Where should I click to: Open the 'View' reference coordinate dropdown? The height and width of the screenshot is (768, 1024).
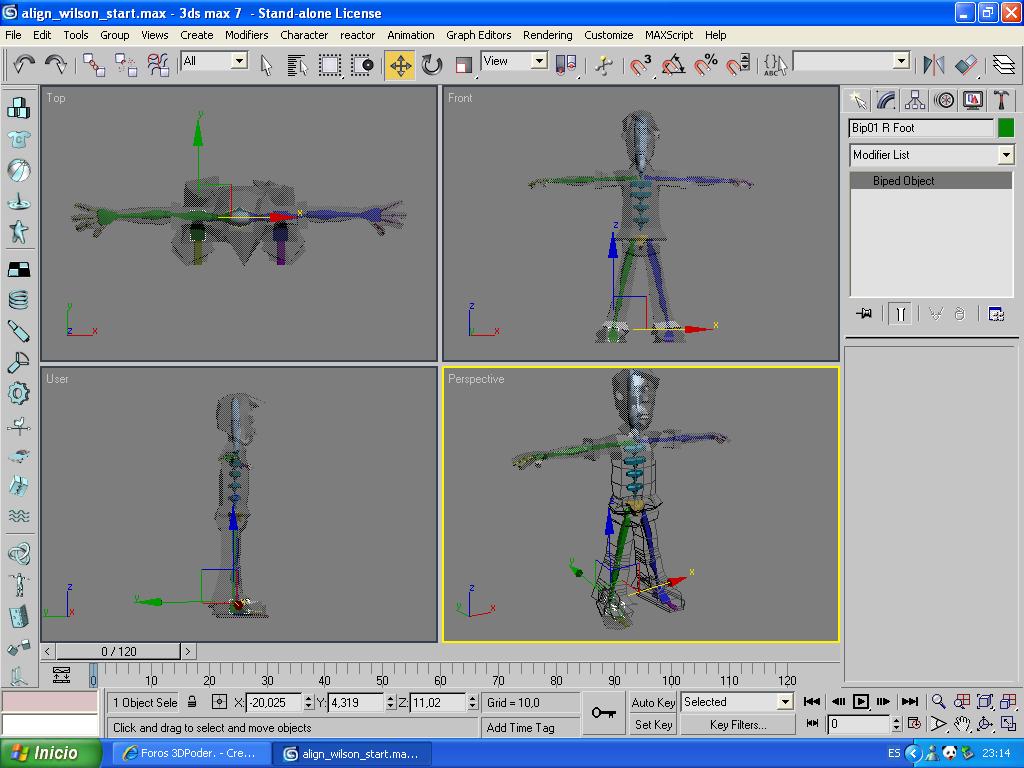538,61
